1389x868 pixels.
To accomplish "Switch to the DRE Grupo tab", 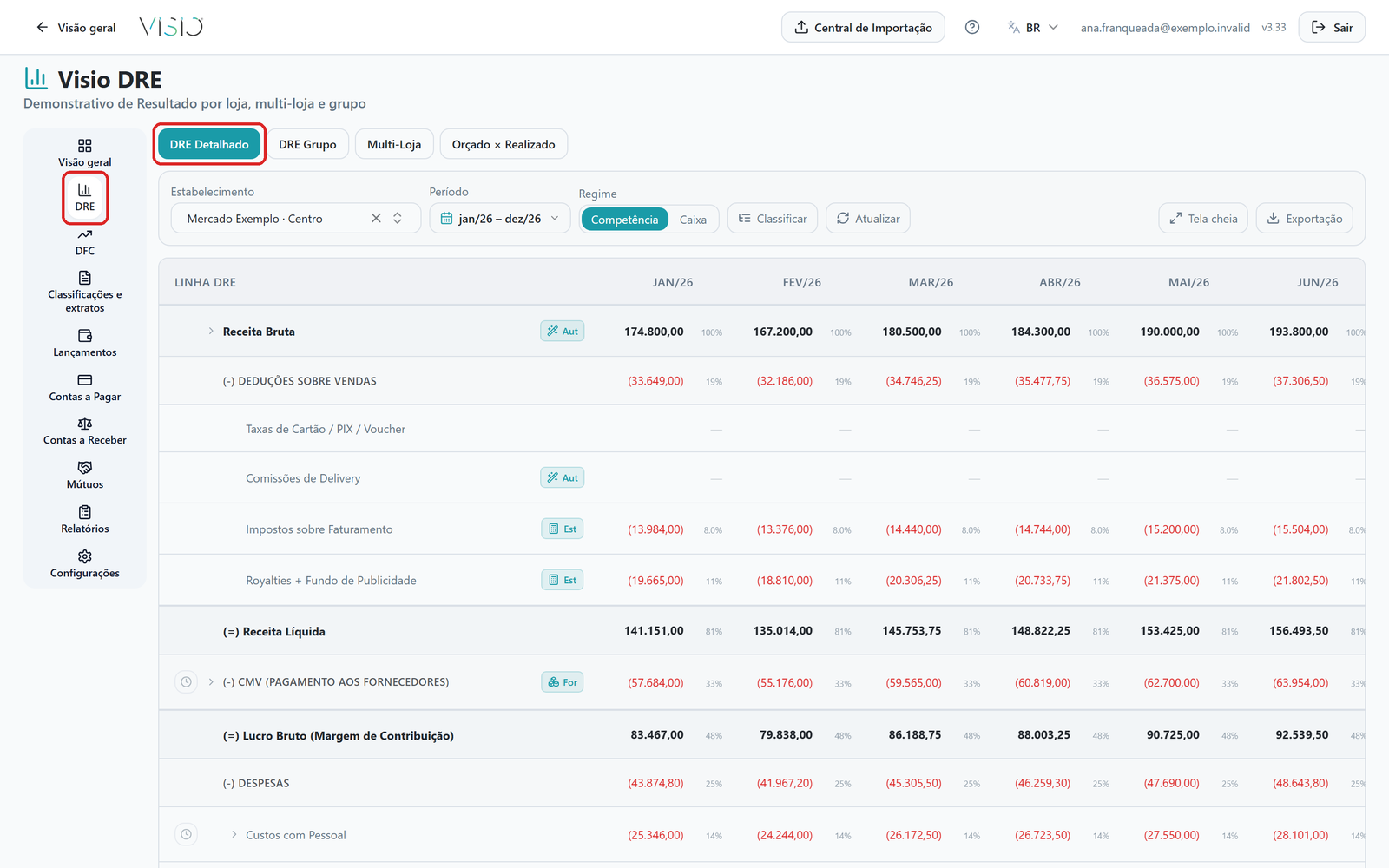I will coord(307,144).
